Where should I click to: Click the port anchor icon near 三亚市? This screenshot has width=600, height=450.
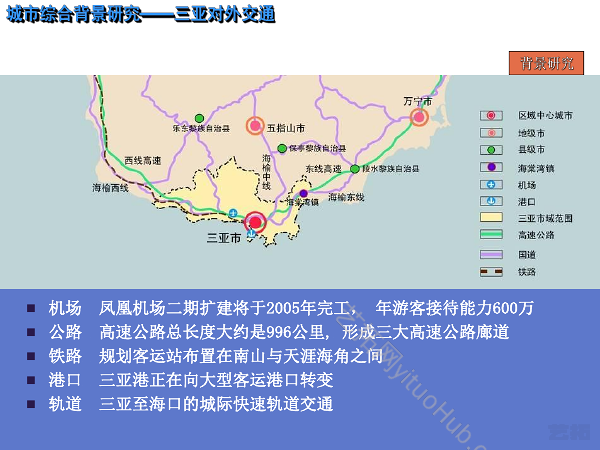pyautogui.click(x=251, y=234)
